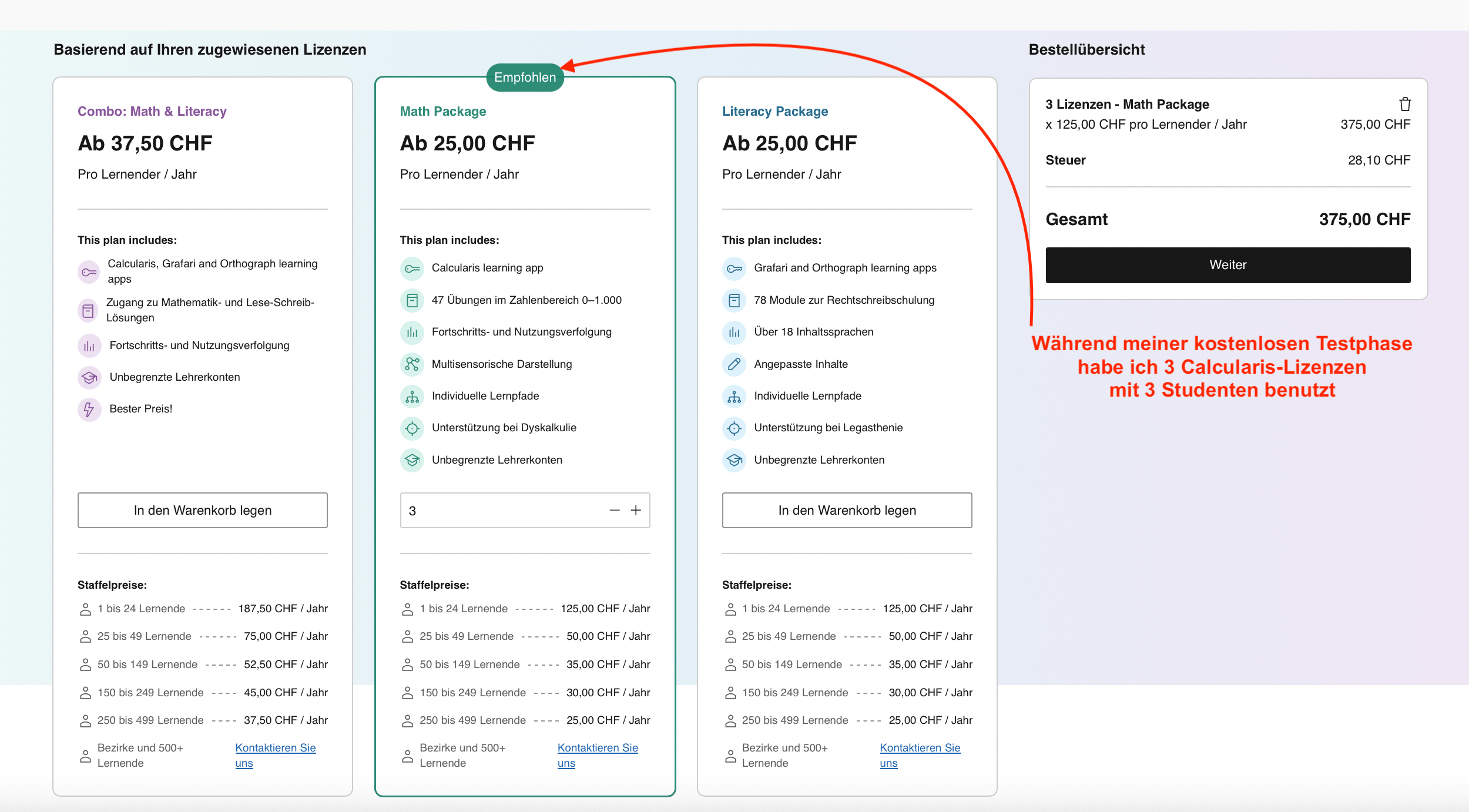Click the Individuelle Lernpfade icon in Math Package

pyautogui.click(x=412, y=397)
